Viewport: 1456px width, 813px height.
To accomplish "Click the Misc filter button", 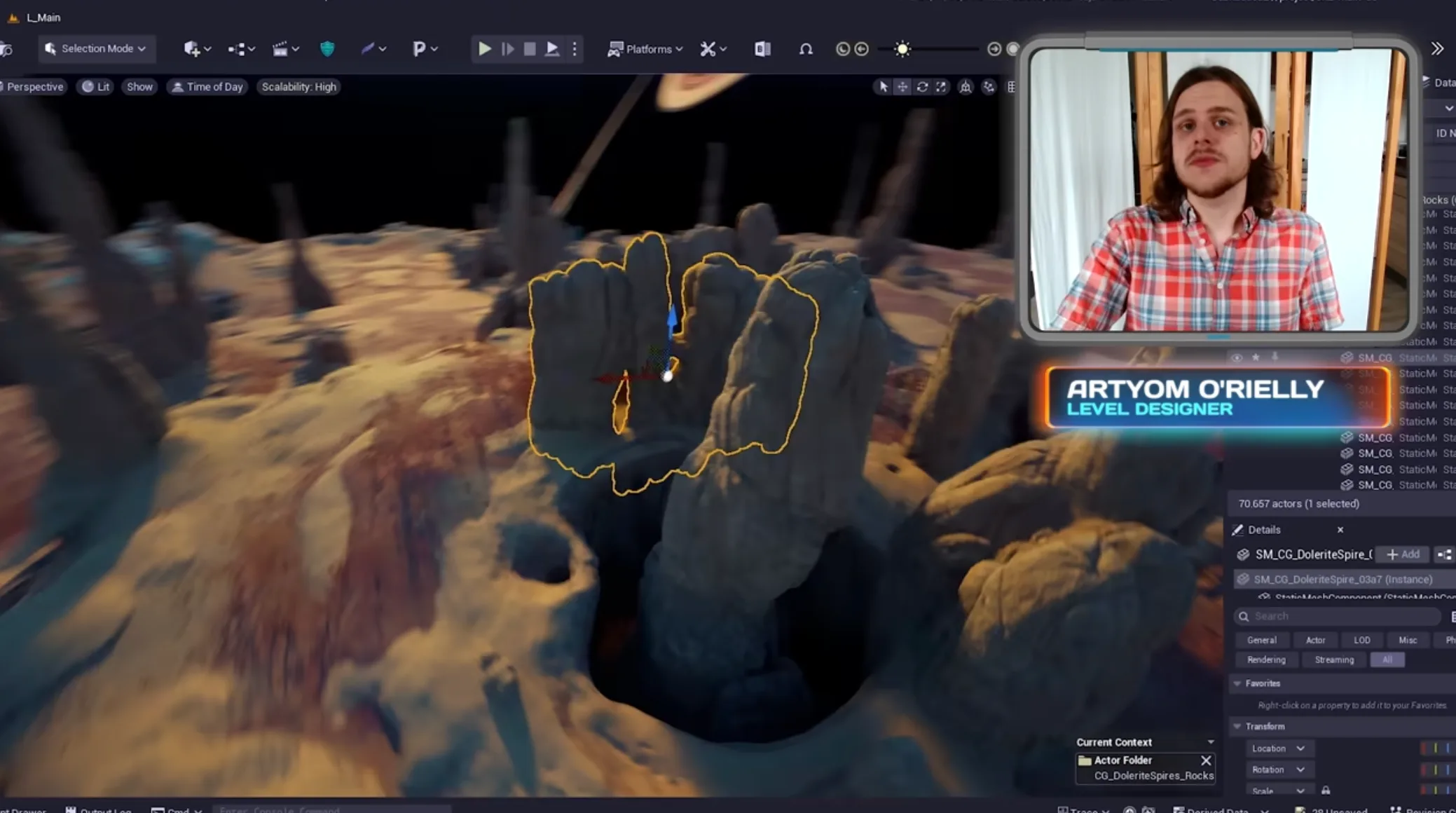I will [x=1408, y=640].
